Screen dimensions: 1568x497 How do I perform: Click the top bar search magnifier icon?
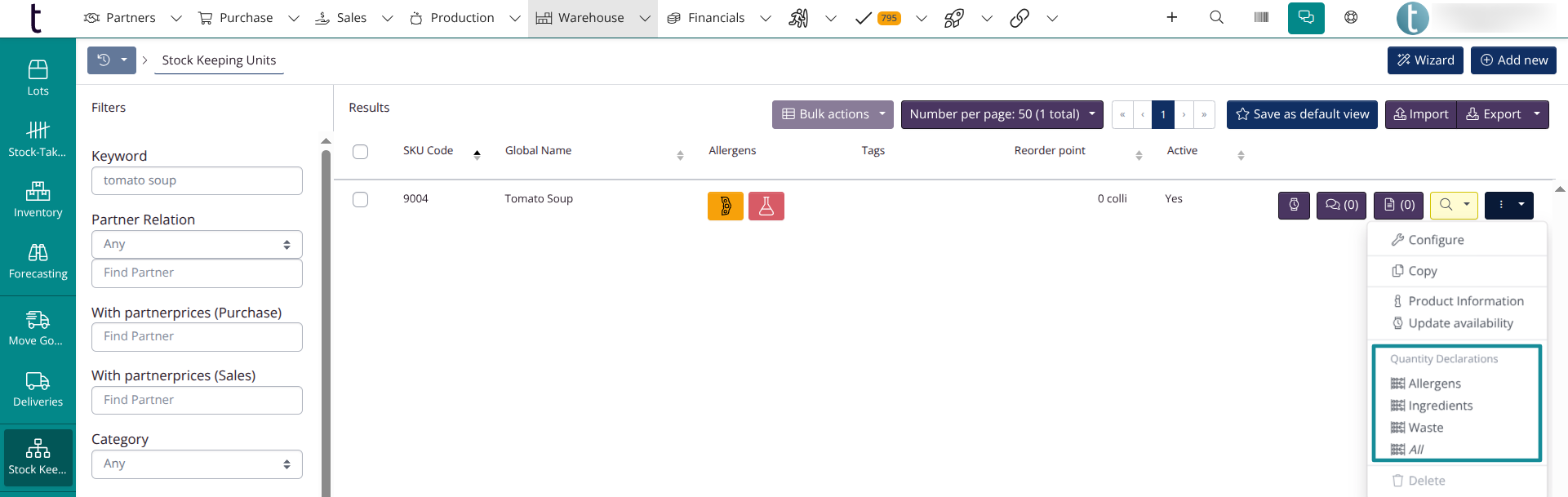point(1216,18)
